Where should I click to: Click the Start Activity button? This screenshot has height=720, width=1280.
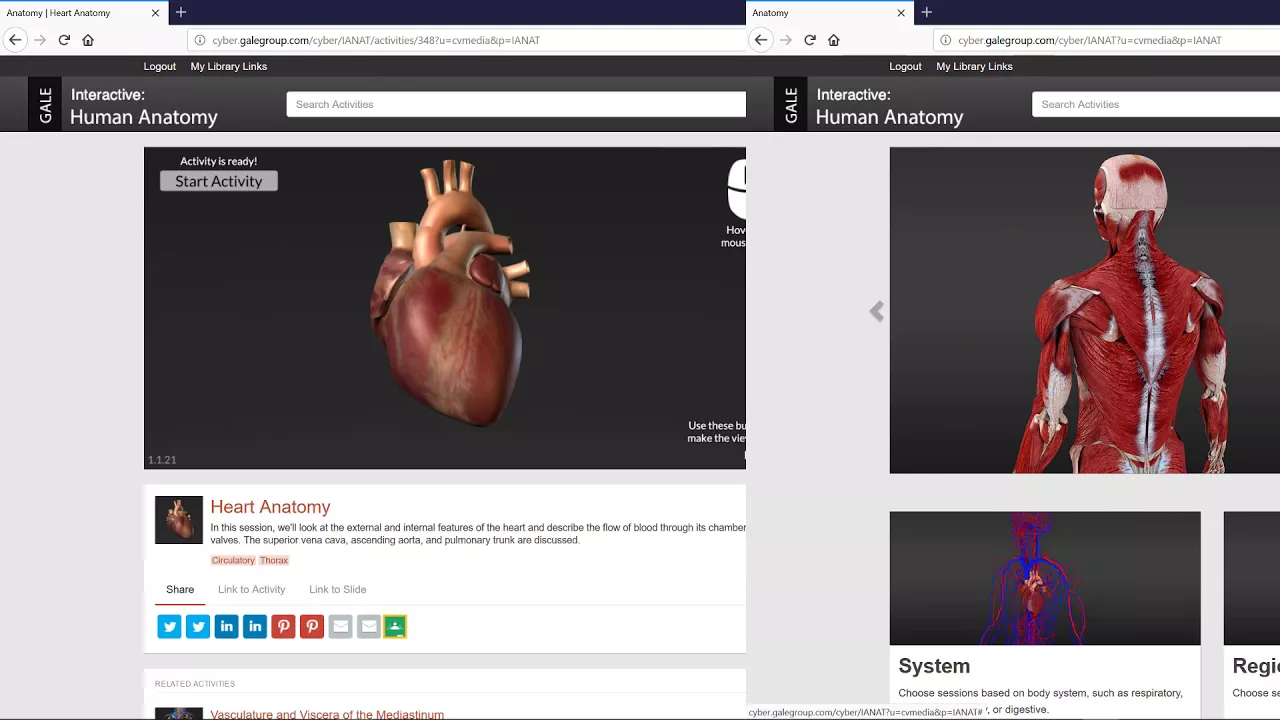219,181
